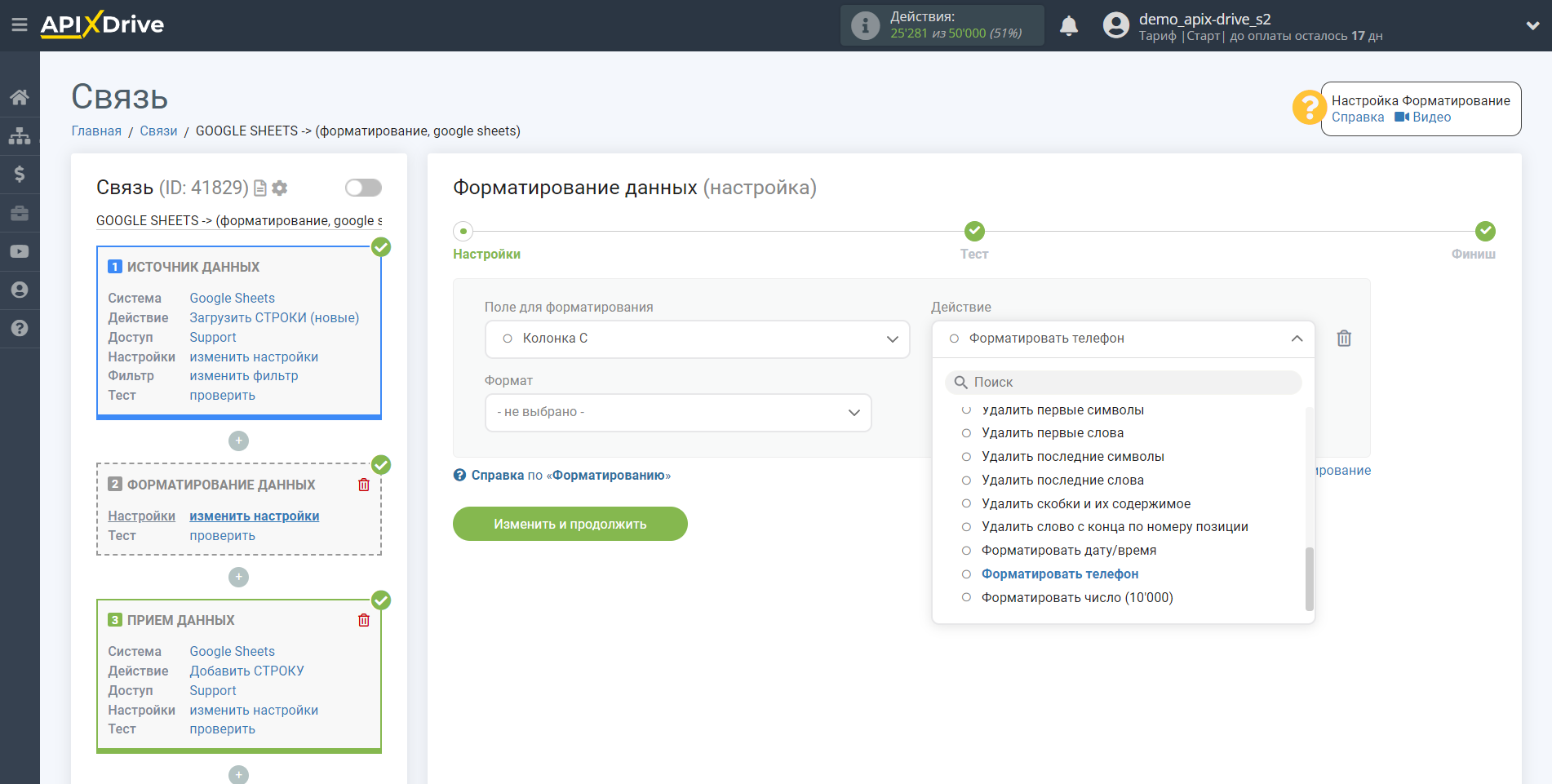1552x784 pixels.
Task: Click Google Sheets in data source
Action: (232, 299)
